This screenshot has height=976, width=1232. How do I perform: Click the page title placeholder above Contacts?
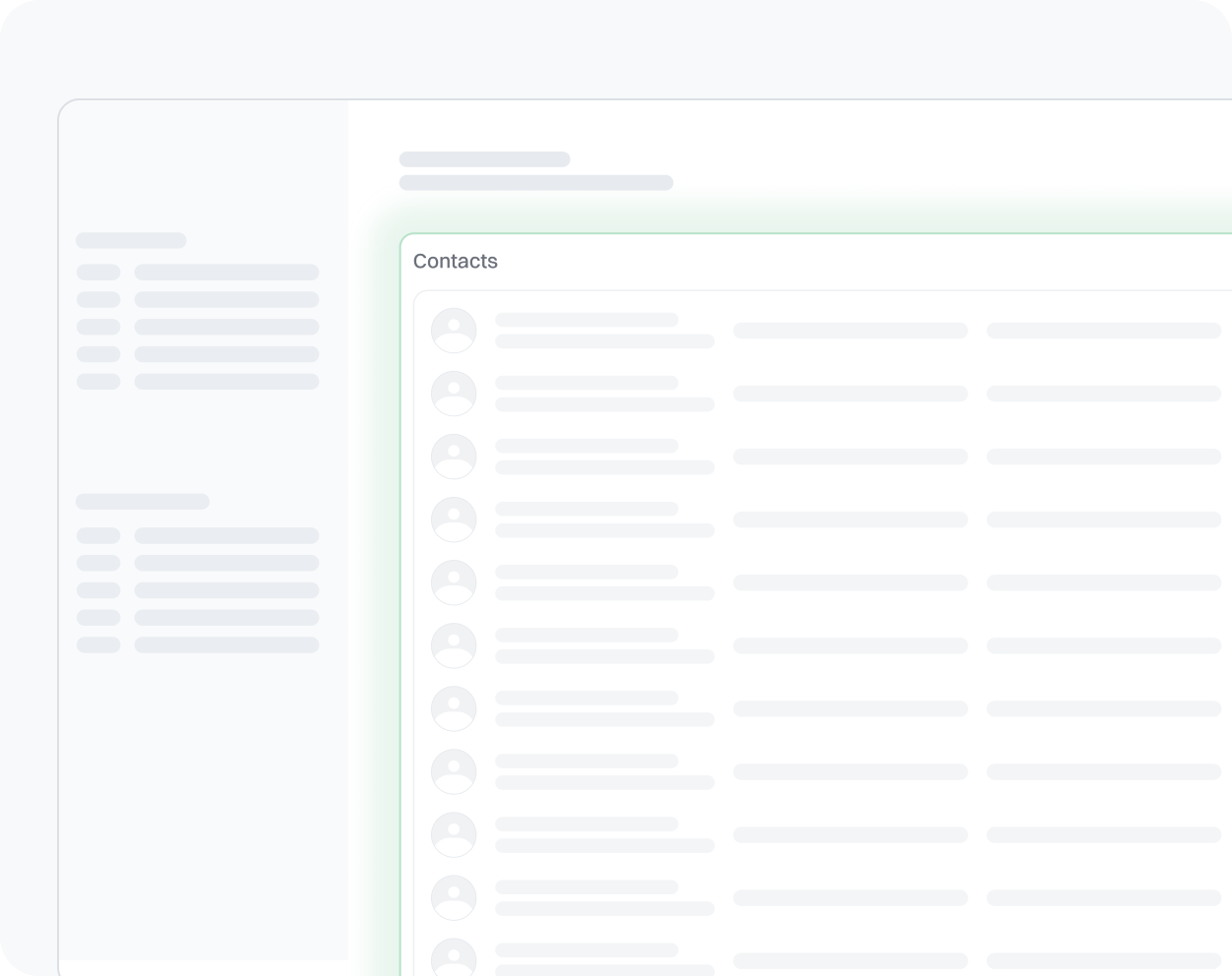pyautogui.click(x=484, y=159)
